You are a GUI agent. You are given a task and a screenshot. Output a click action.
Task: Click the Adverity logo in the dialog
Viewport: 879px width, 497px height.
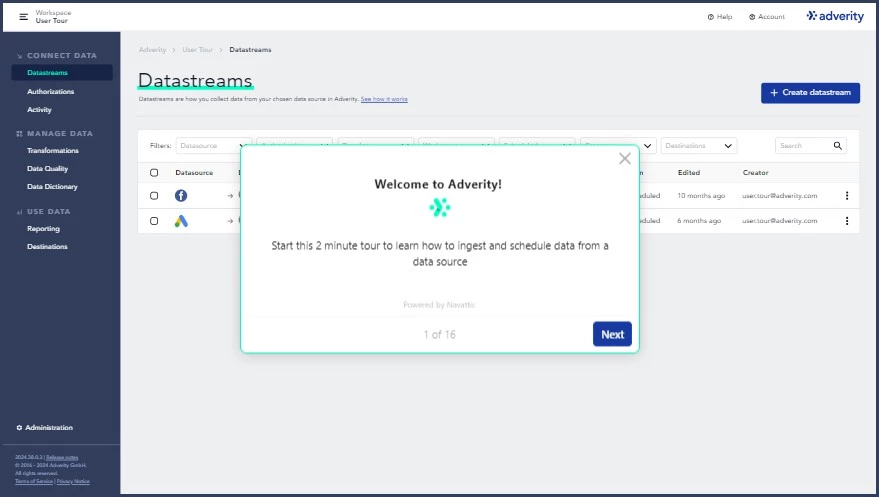440,208
